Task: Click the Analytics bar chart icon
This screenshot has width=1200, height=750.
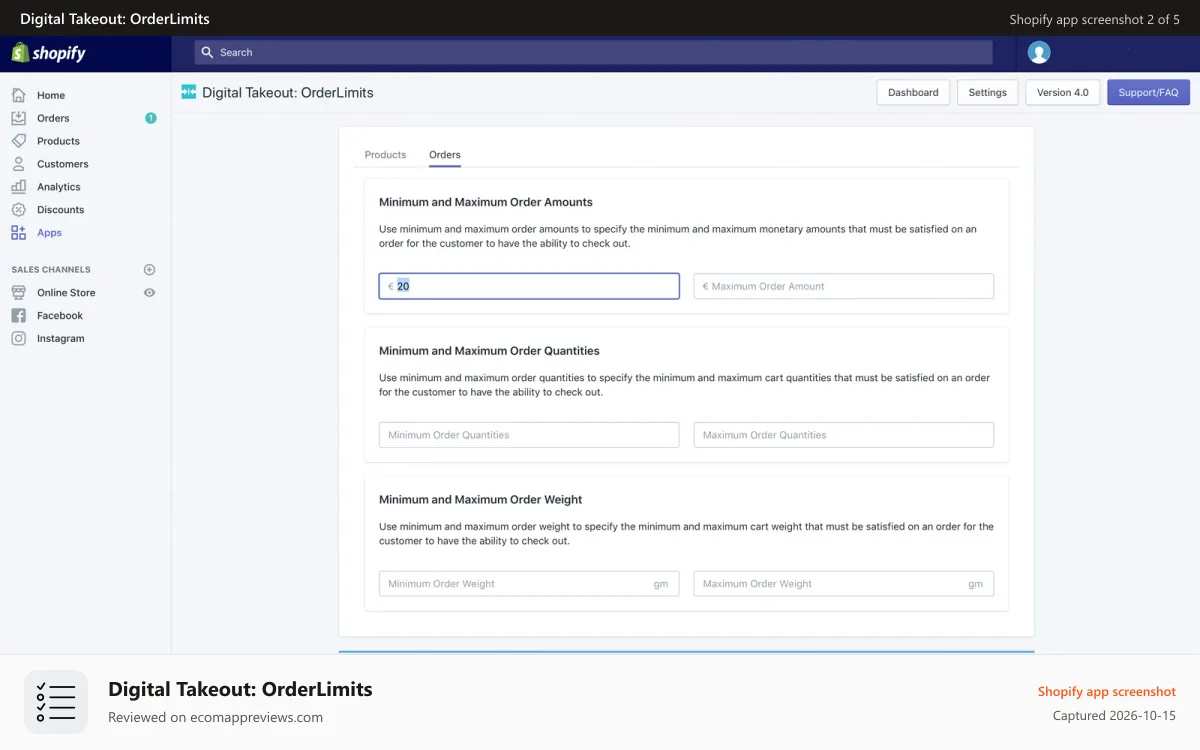Action: [18, 187]
